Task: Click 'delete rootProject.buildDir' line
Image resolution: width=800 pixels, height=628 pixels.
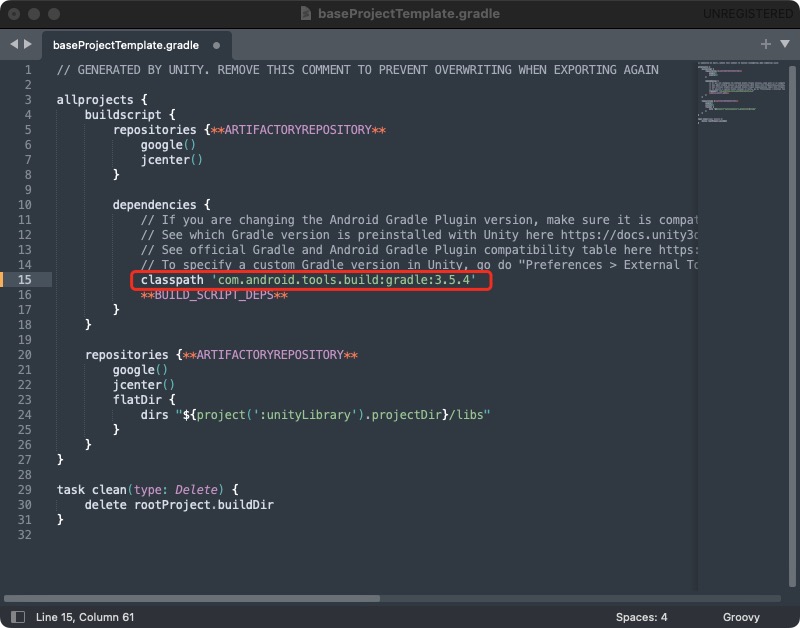Action: click(x=179, y=505)
